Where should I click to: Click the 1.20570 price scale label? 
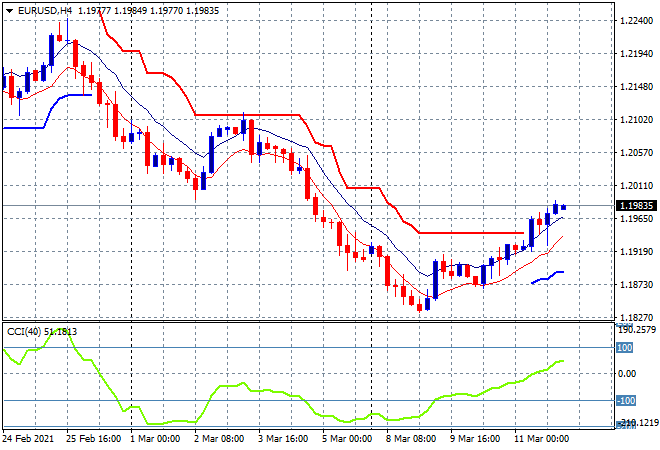637,153
